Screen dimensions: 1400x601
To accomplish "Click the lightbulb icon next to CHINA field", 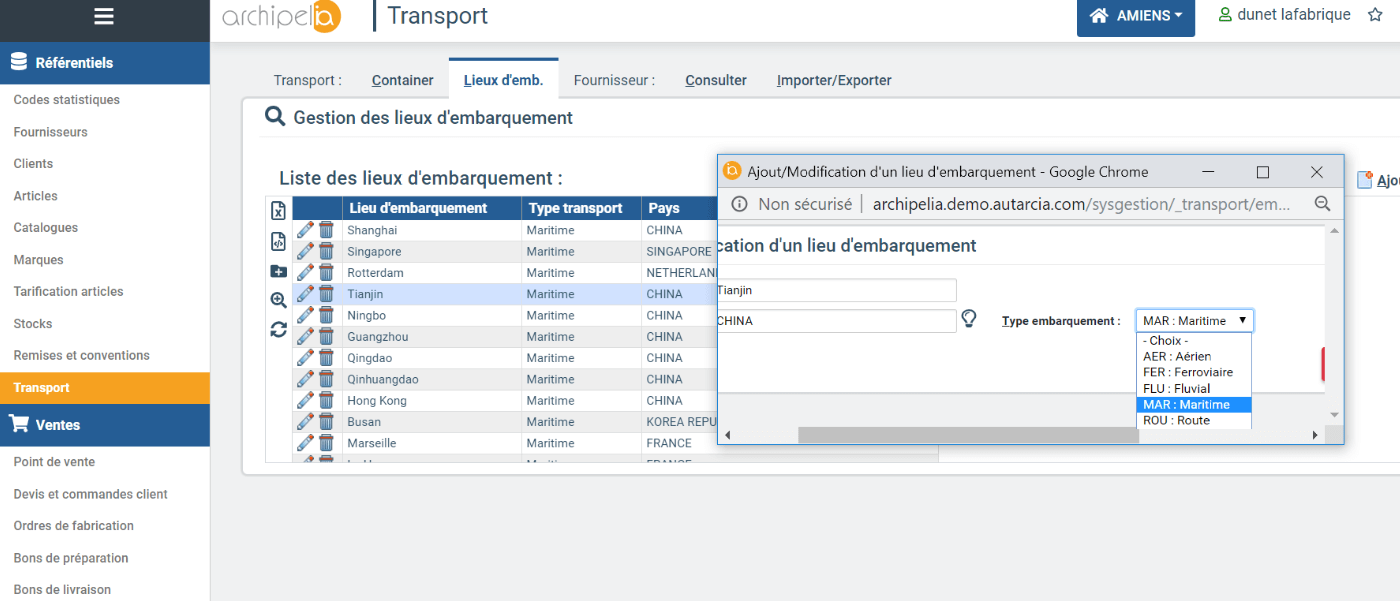I will 968,319.
